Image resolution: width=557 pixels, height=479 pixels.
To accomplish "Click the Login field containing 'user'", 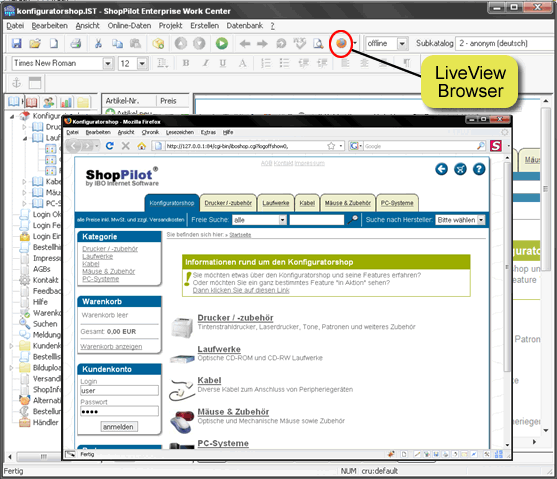I will click(119, 391).
